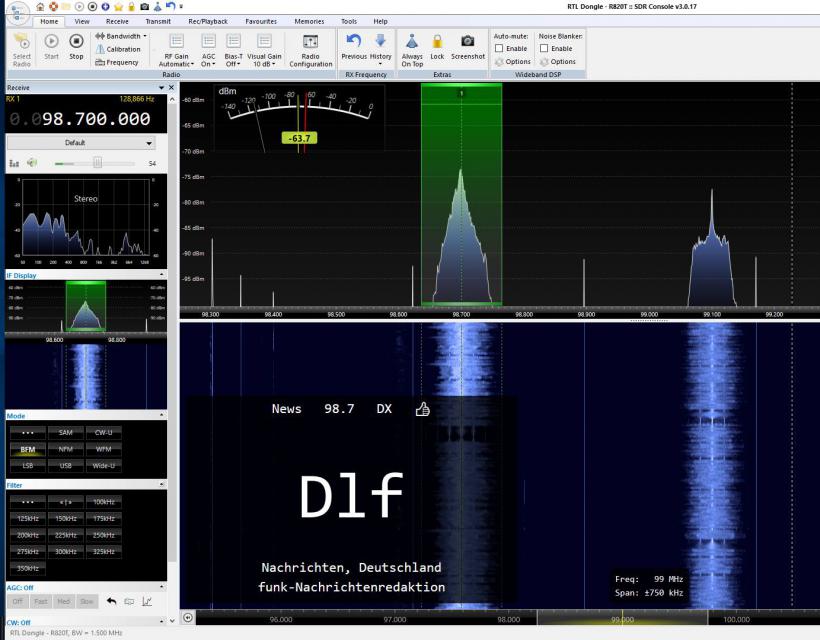Screen dimensions: 820x640
Task: Open the Receive ribbon tab
Action: (x=117, y=21)
